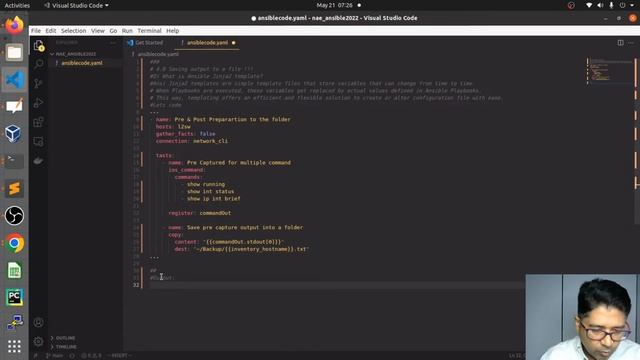Open the Terminal menu
The image size is (640, 360).
(149, 31)
